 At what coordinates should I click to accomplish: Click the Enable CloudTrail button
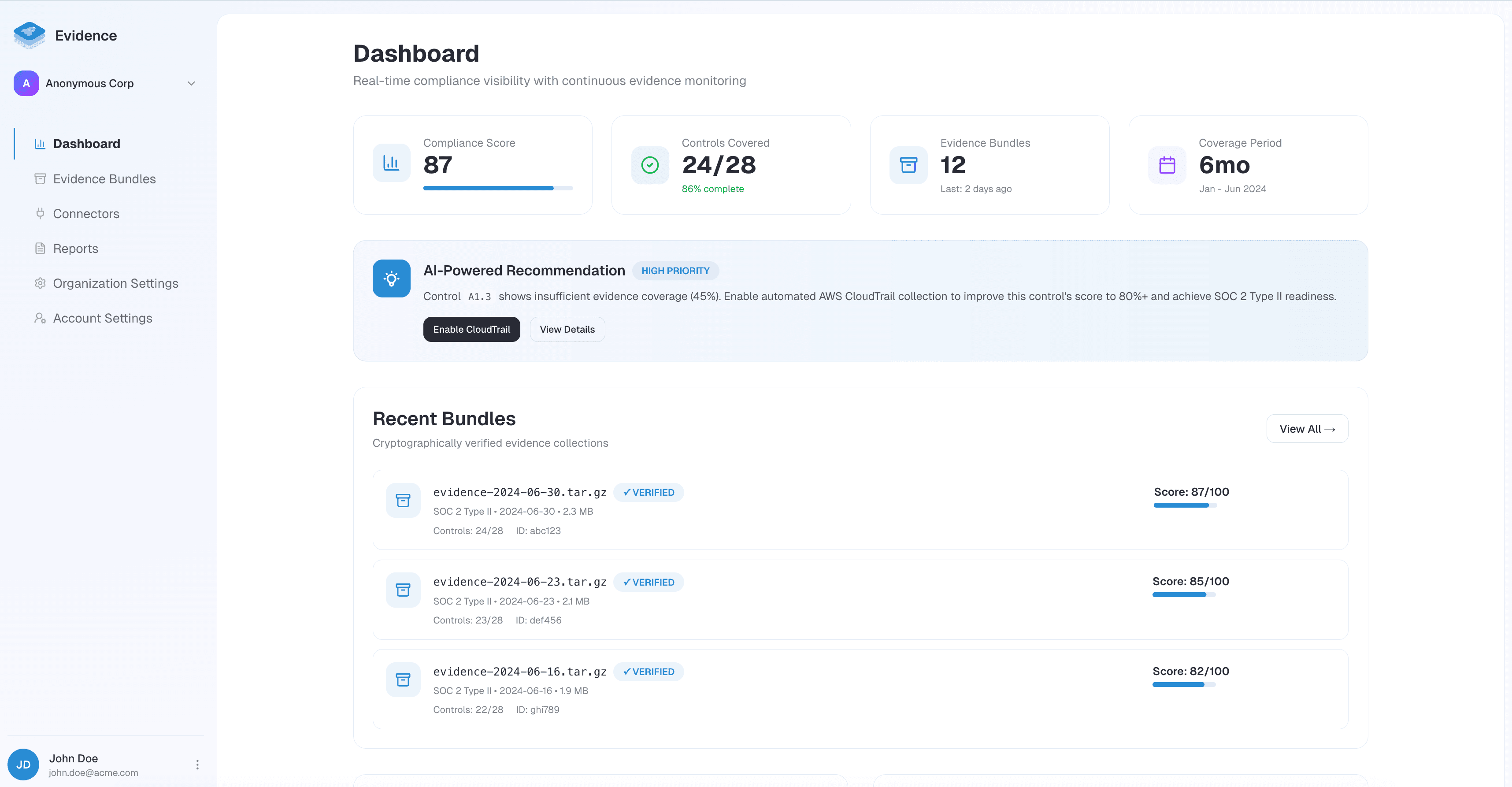[471, 329]
